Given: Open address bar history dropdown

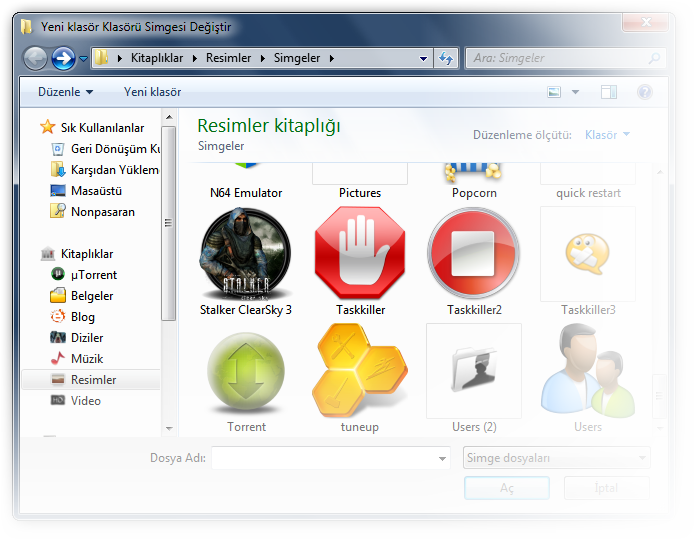Looking at the screenshot, I should [423, 59].
